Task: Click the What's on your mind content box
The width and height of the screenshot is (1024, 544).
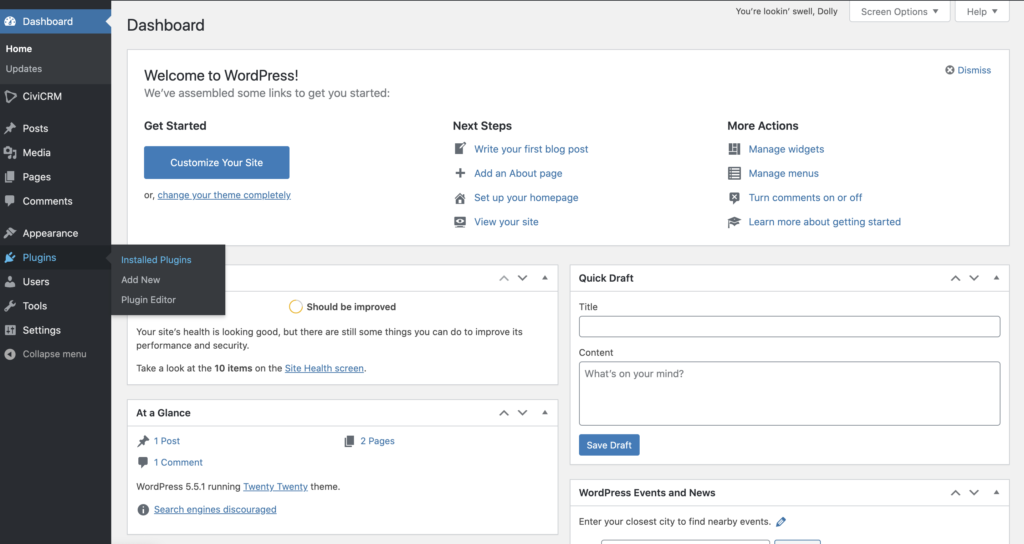Action: [790, 394]
